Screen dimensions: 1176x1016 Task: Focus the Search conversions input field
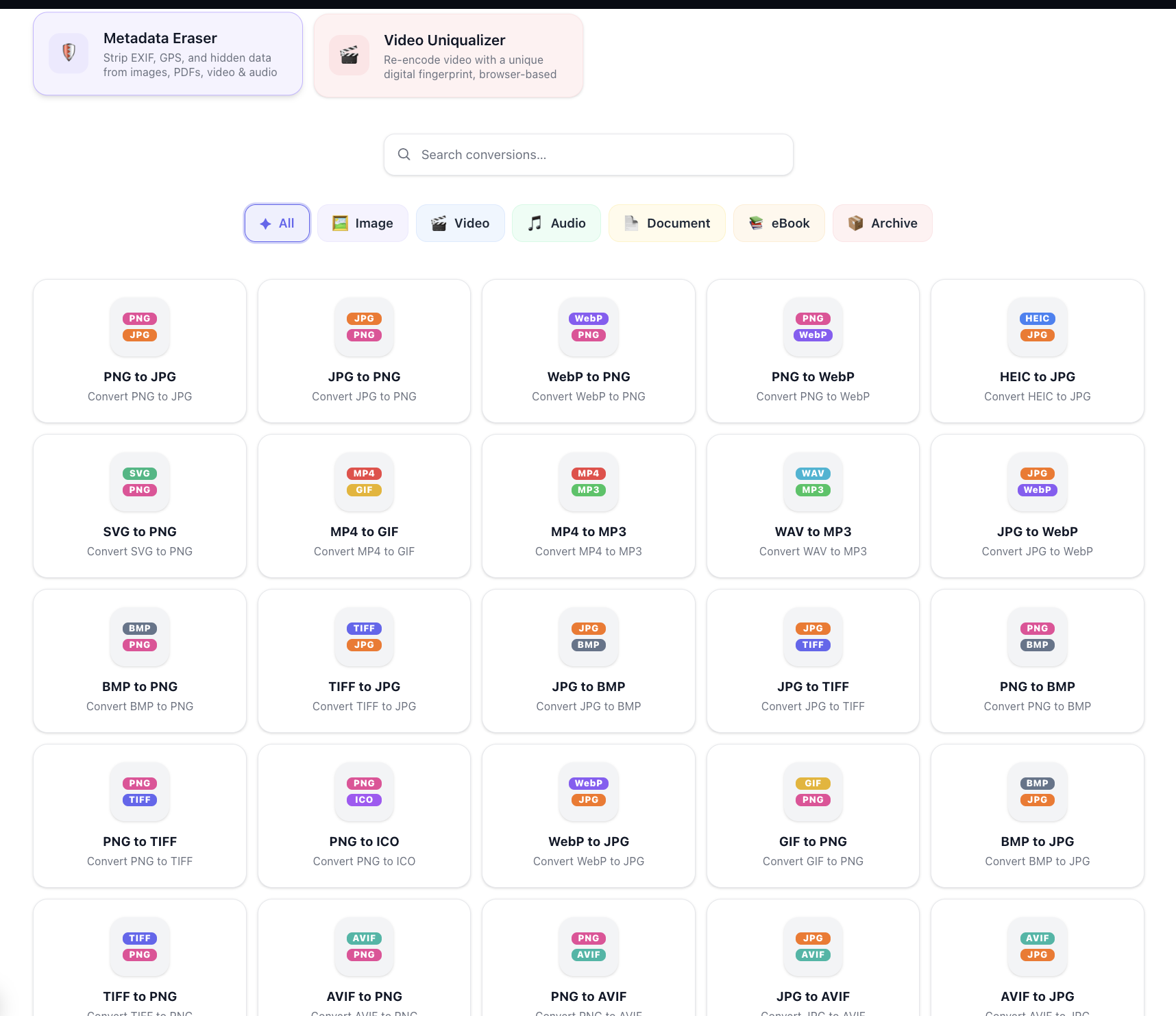(589, 155)
